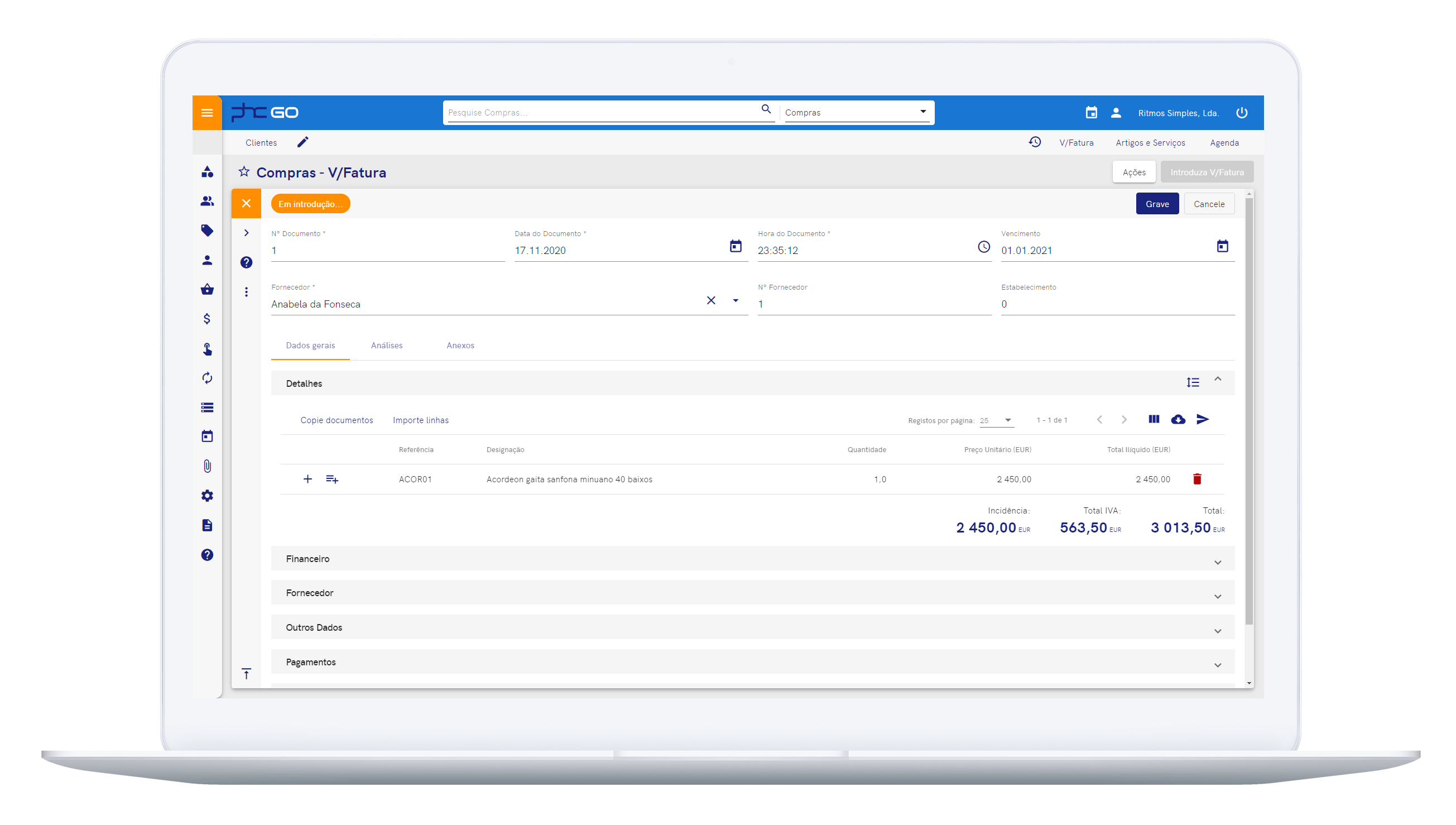Close the record with orange X
This screenshot has height=825, width=1456.
tap(246, 203)
